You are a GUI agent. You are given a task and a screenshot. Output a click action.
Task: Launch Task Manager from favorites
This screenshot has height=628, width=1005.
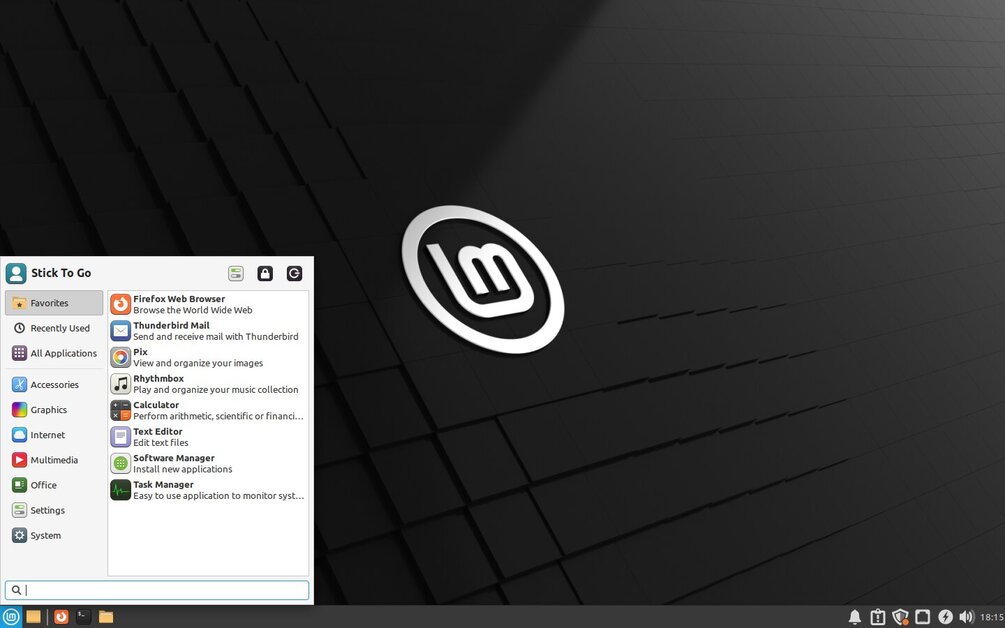[x=208, y=490]
